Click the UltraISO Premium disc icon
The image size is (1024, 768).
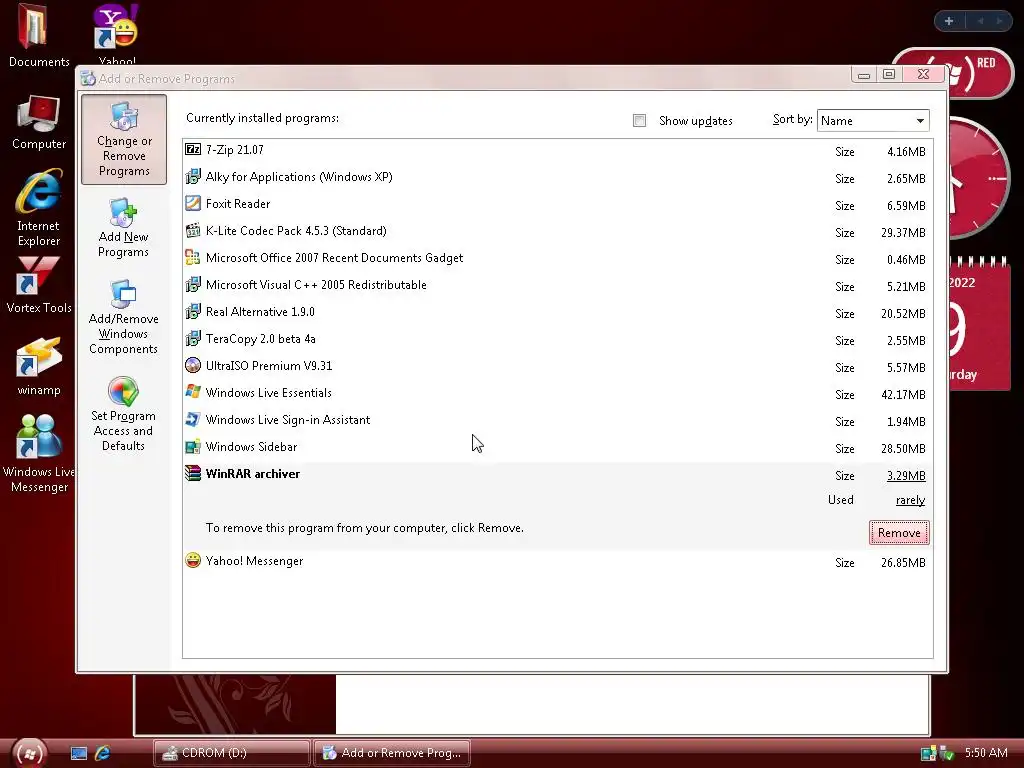click(193, 365)
